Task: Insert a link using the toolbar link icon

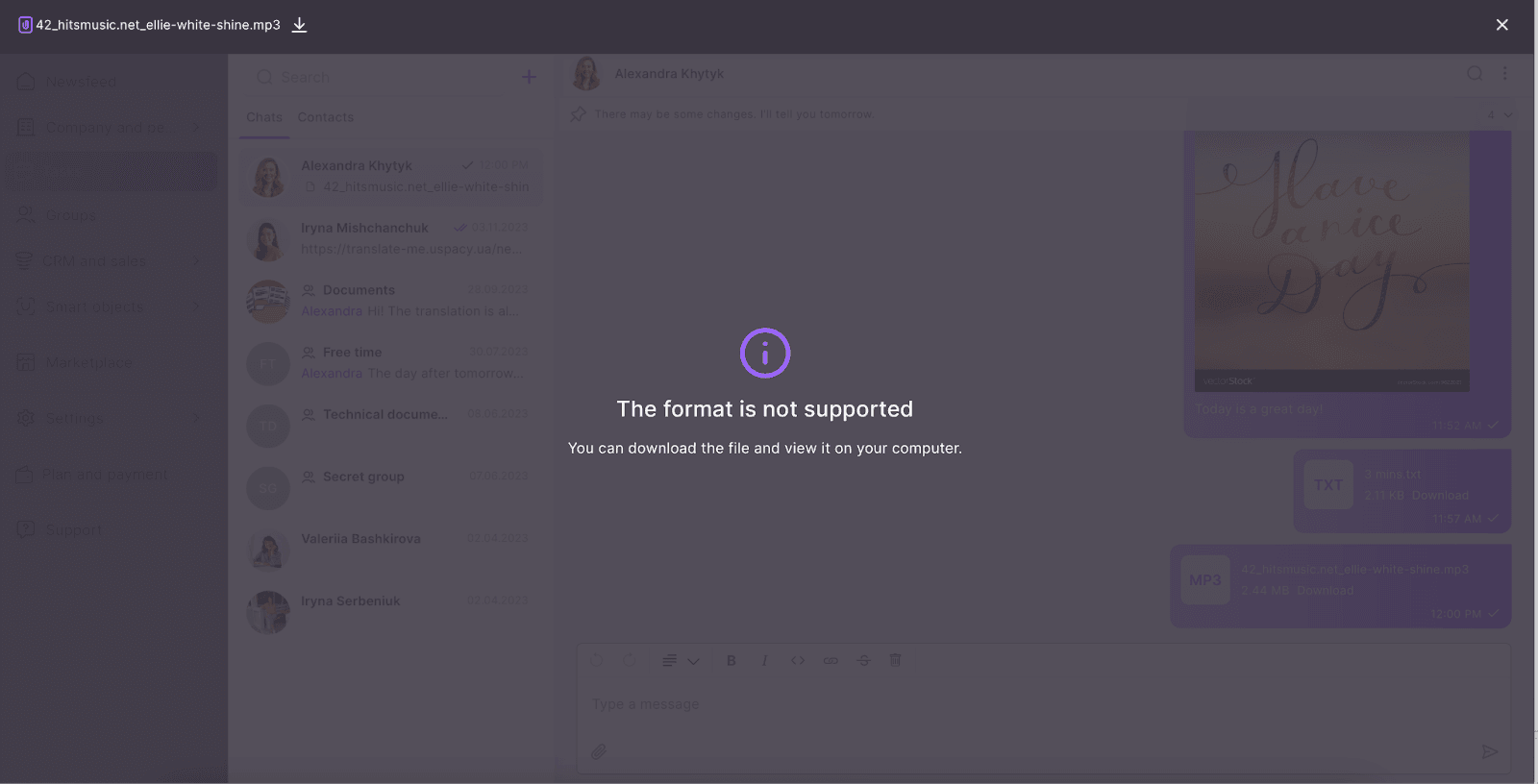Action: [831, 660]
